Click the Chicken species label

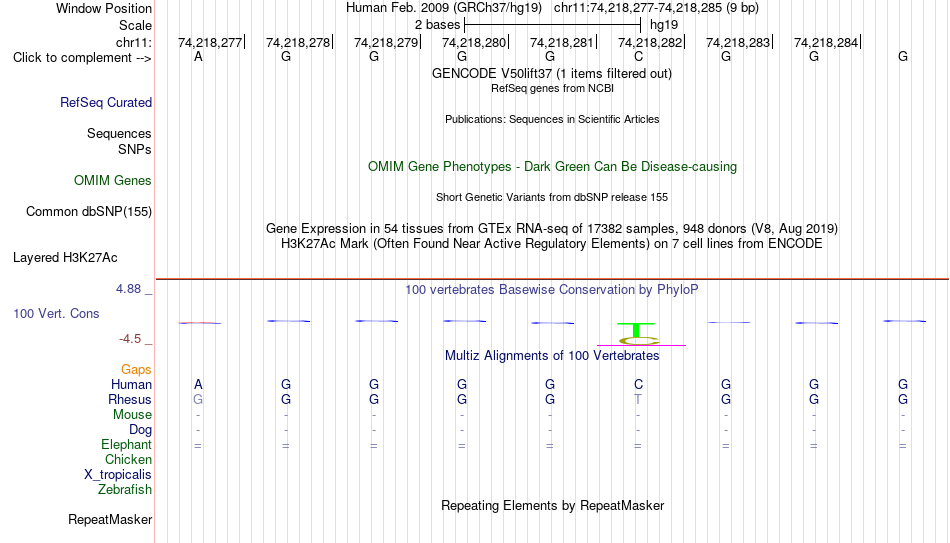tap(128, 459)
